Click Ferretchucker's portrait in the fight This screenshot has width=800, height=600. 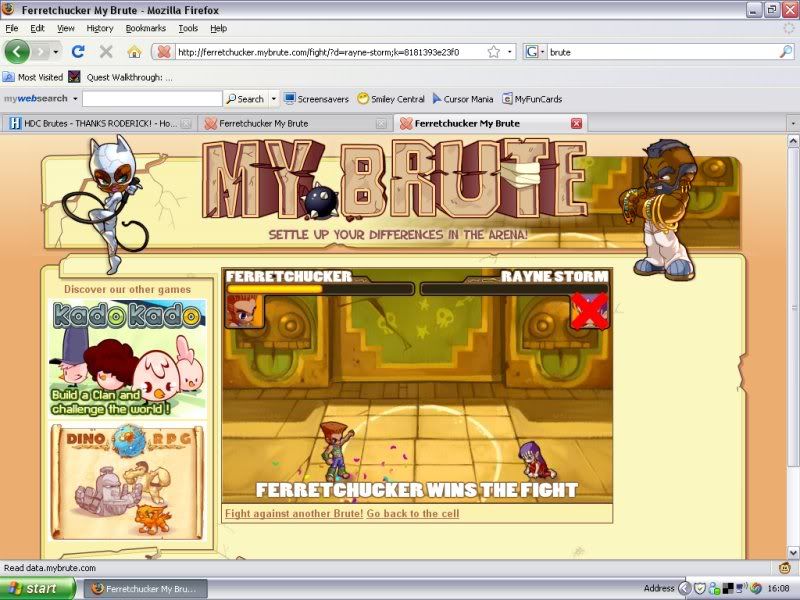point(244,311)
